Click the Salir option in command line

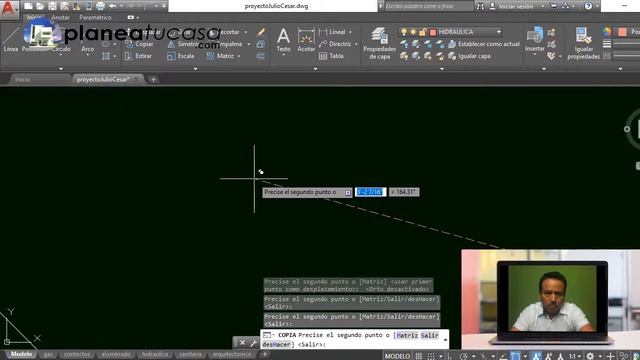(x=429, y=336)
